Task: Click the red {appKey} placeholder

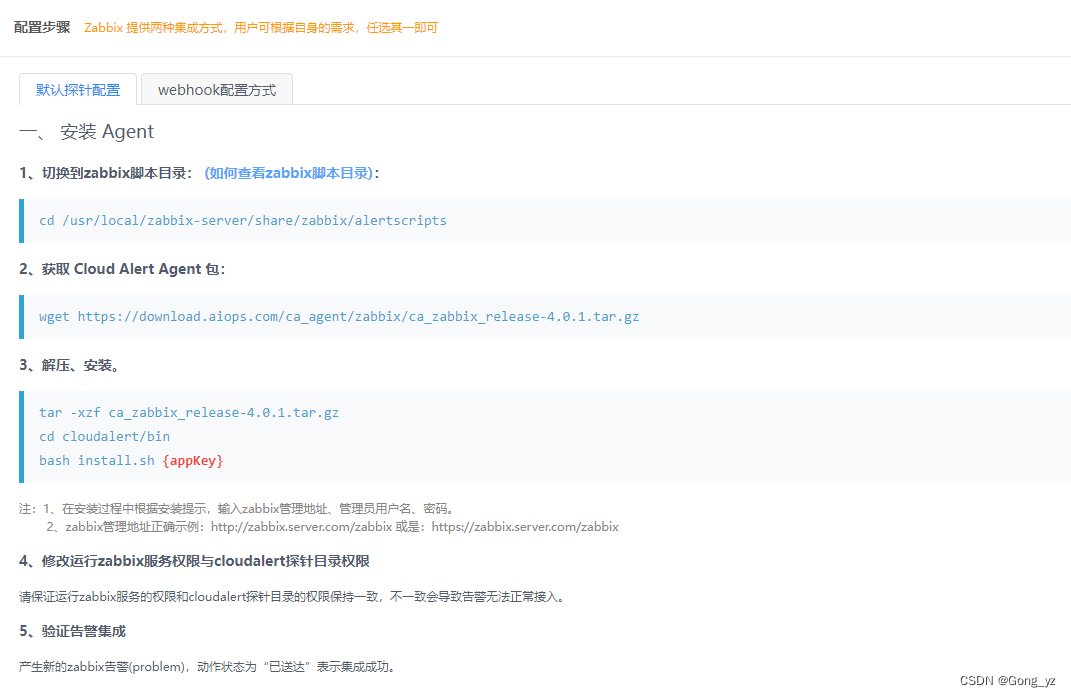Action: click(193, 461)
